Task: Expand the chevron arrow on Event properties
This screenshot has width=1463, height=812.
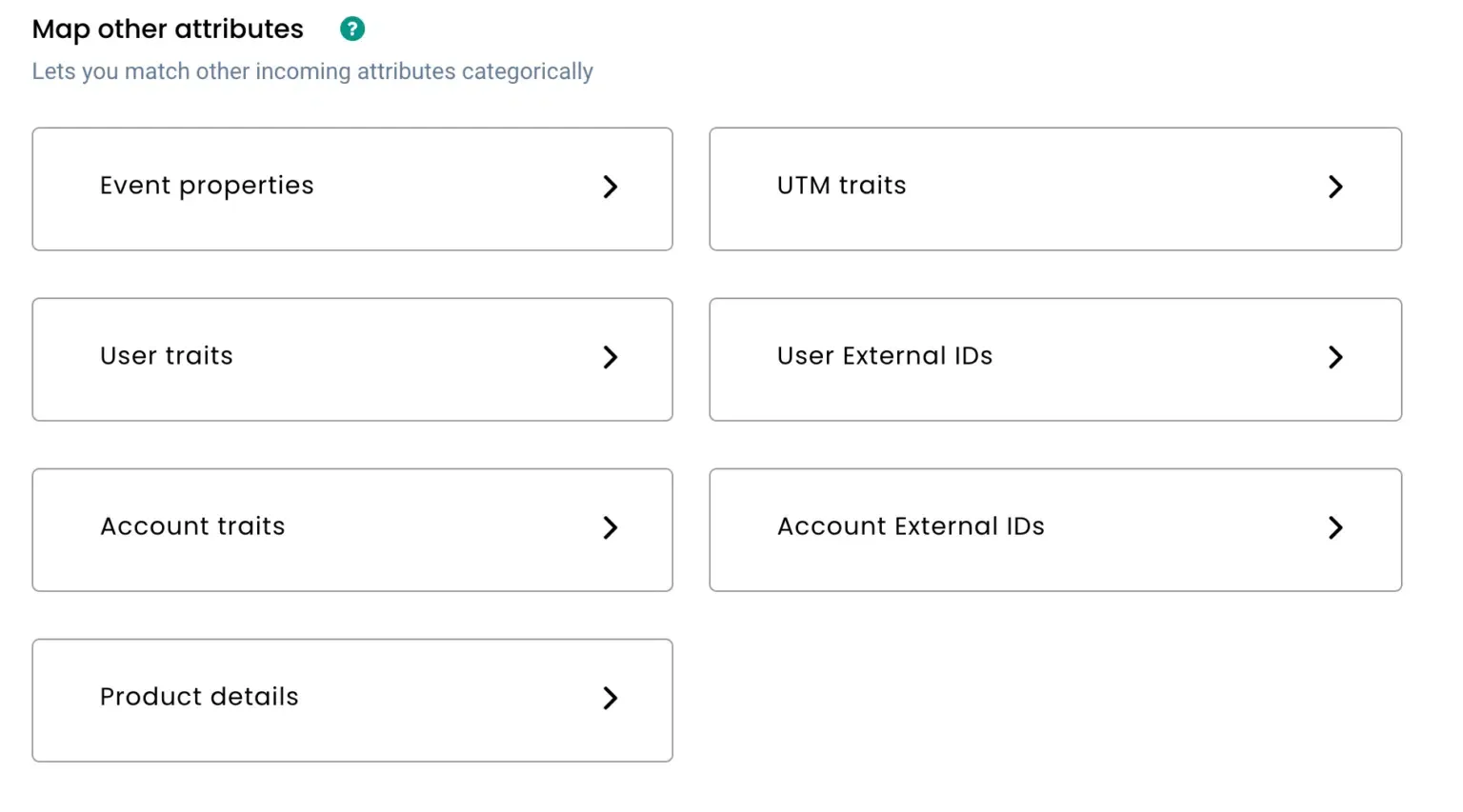Action: click(x=611, y=187)
